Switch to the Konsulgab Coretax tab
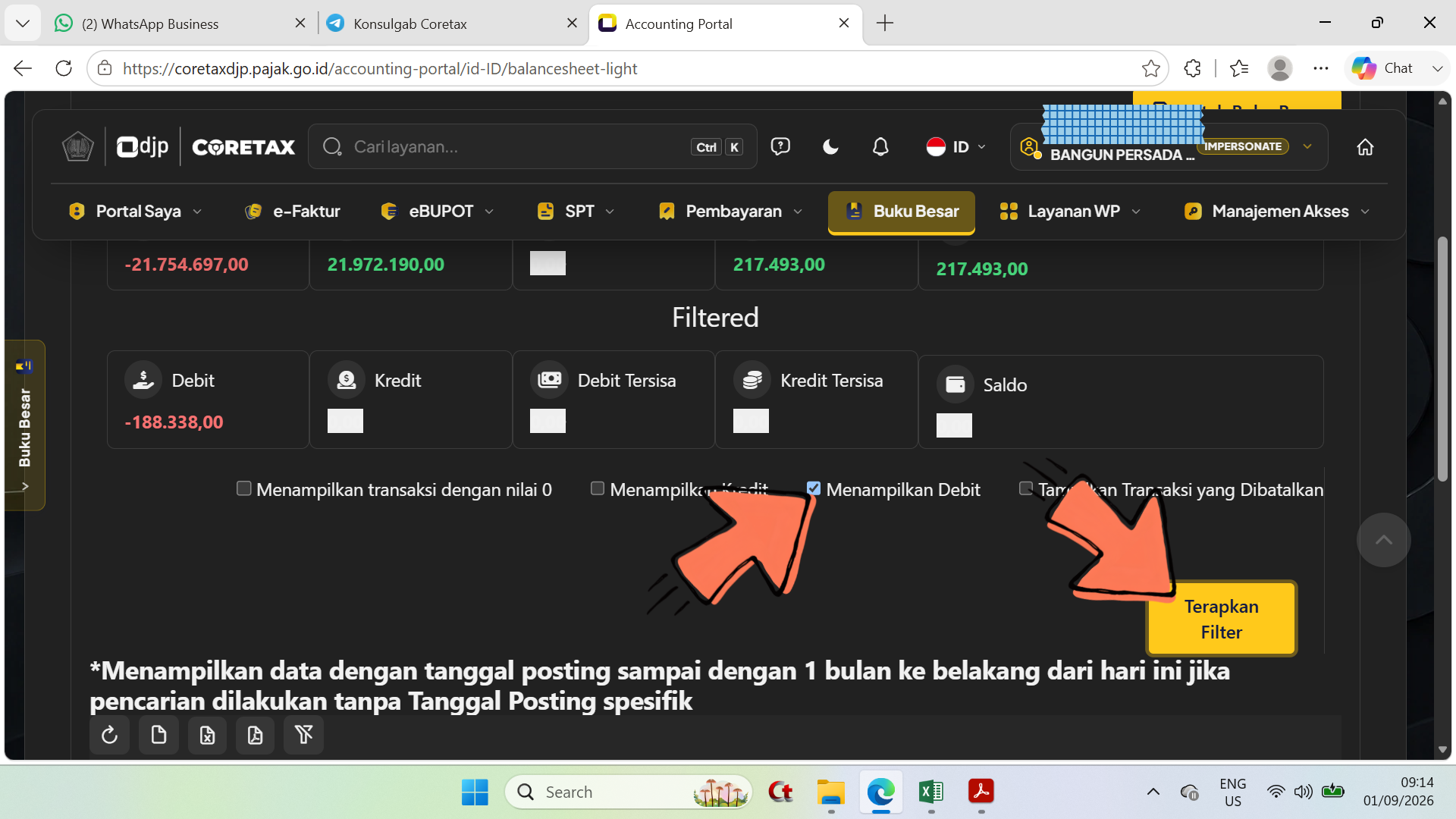The image size is (1456, 819). (409, 24)
